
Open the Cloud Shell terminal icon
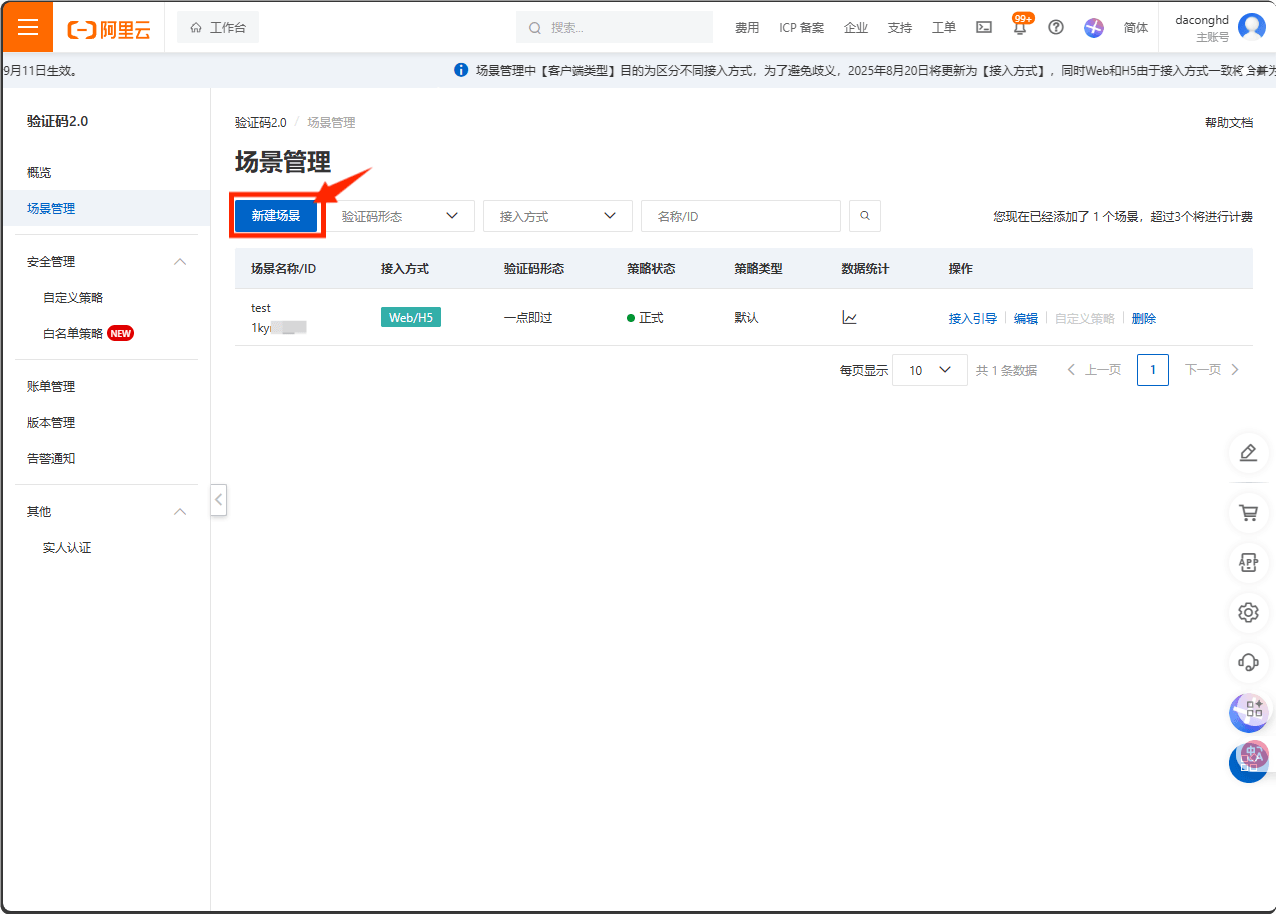coord(983,27)
